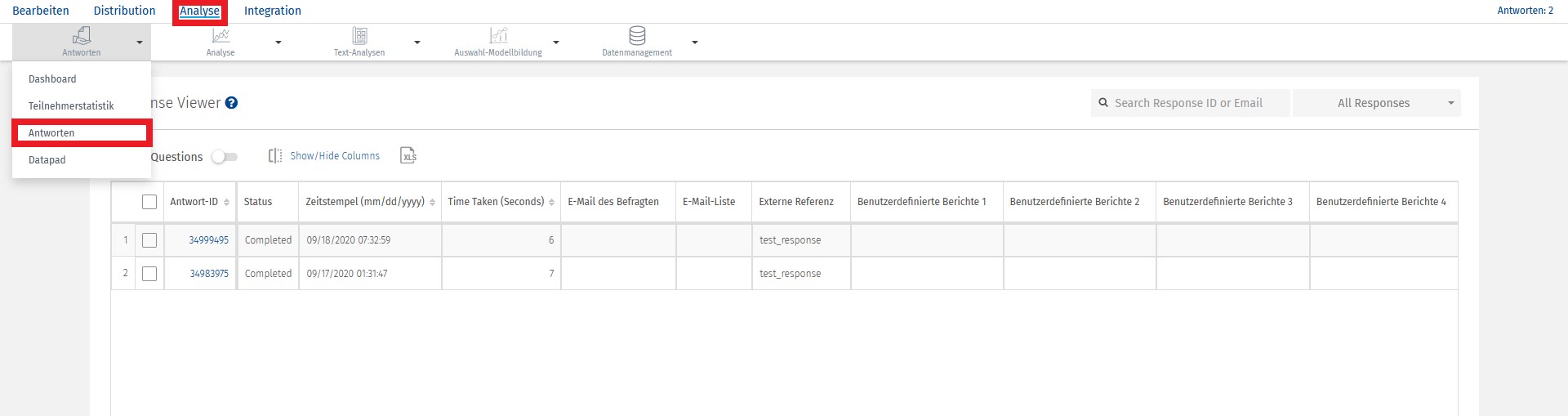Check the select-all header checkbox
This screenshot has height=416, width=1568.
coord(149,202)
